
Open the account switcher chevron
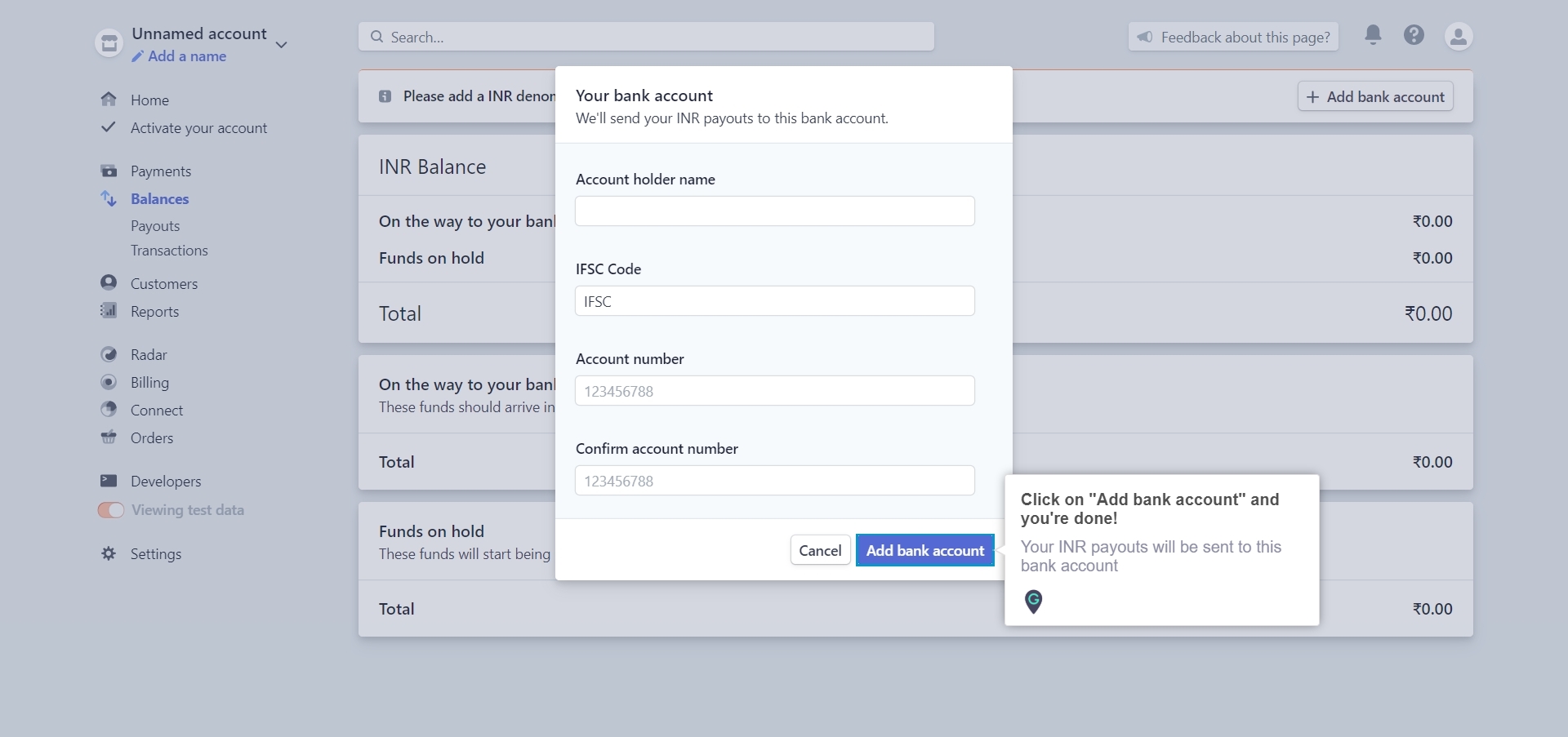click(282, 45)
